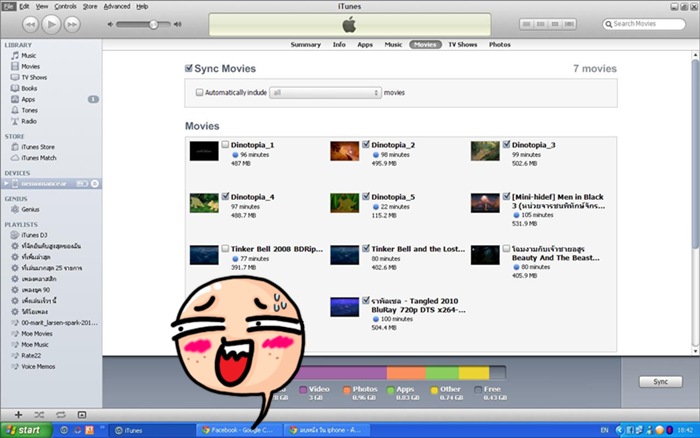Image resolution: width=700 pixels, height=438 pixels.
Task: Open iTunes Match
Action: tap(38, 158)
